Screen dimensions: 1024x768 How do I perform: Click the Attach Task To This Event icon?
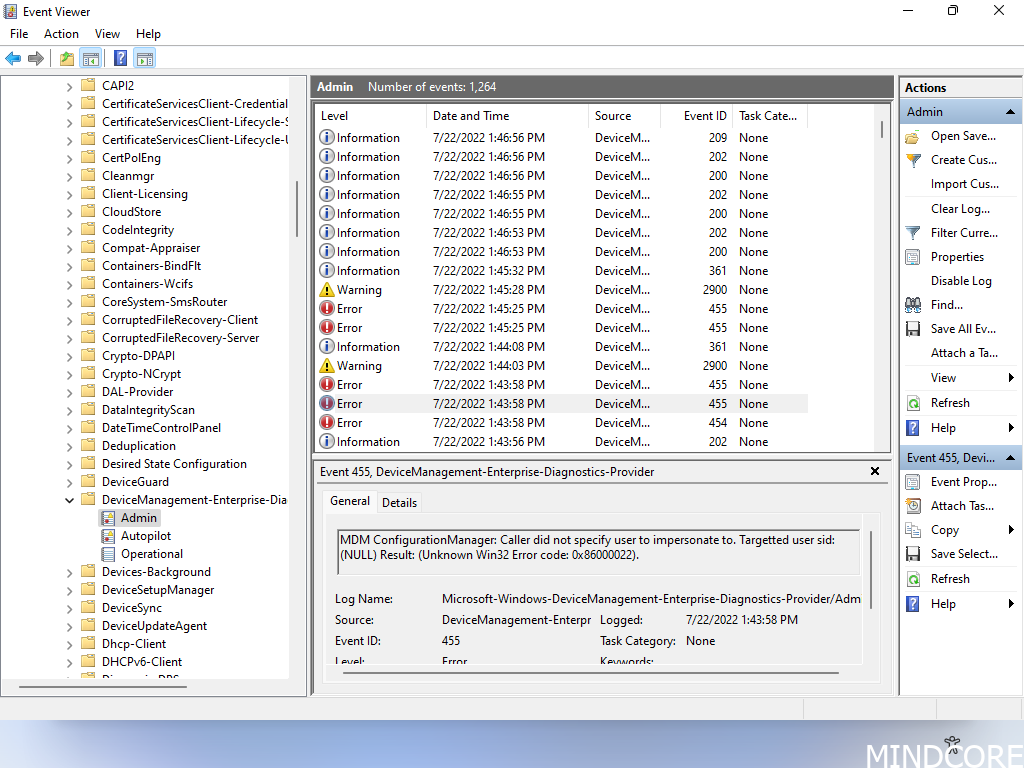(912, 505)
